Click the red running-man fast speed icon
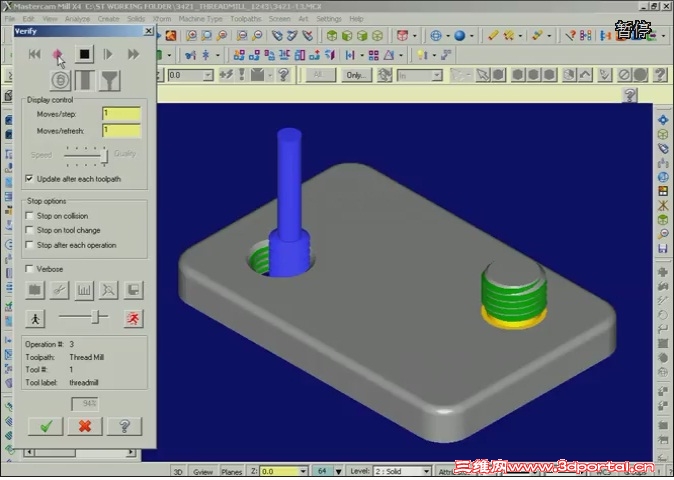This screenshot has width=674, height=480. coord(134,319)
